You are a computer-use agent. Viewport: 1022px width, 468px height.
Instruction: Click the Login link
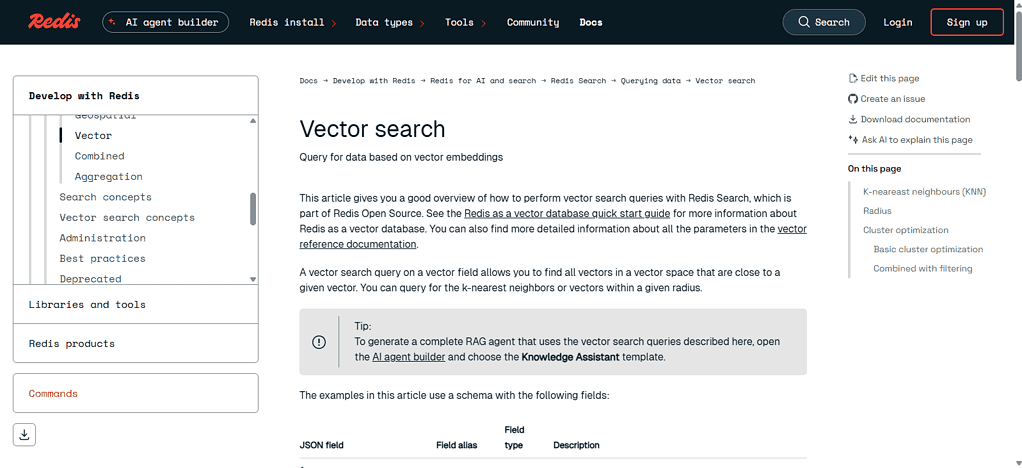tap(898, 22)
